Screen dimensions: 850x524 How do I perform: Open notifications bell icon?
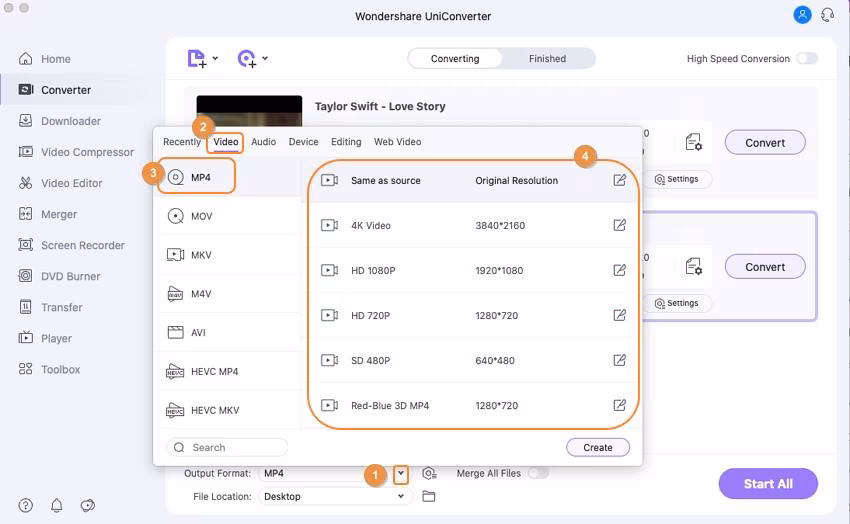click(x=56, y=505)
